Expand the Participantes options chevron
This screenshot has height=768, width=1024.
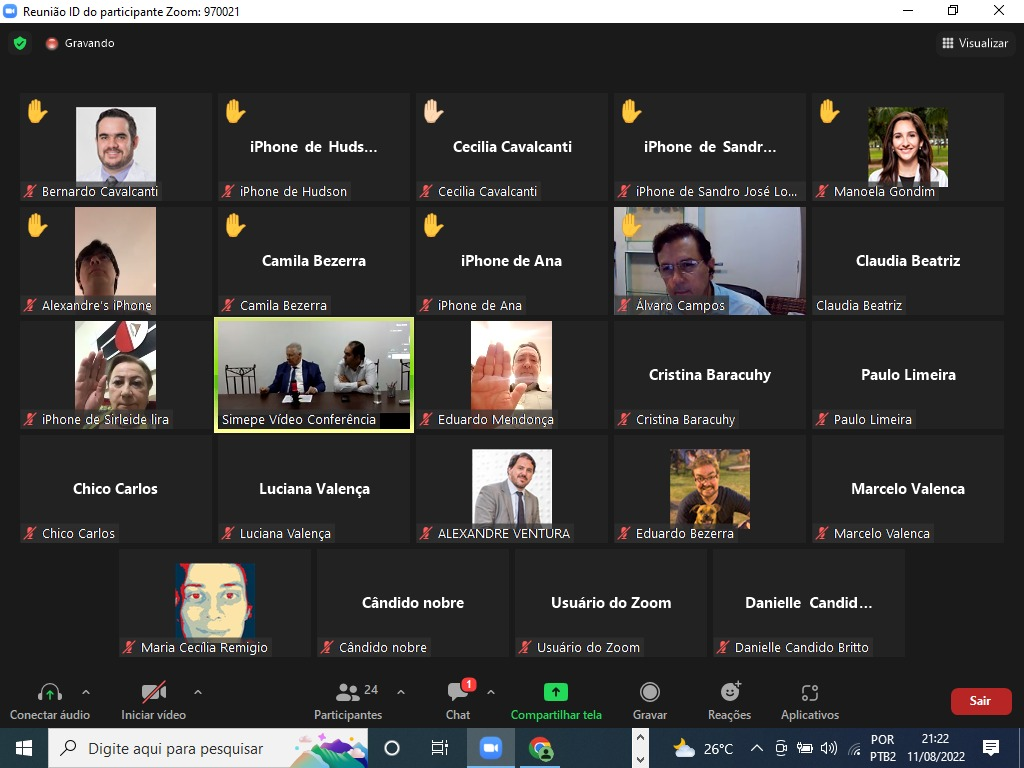coord(401,692)
